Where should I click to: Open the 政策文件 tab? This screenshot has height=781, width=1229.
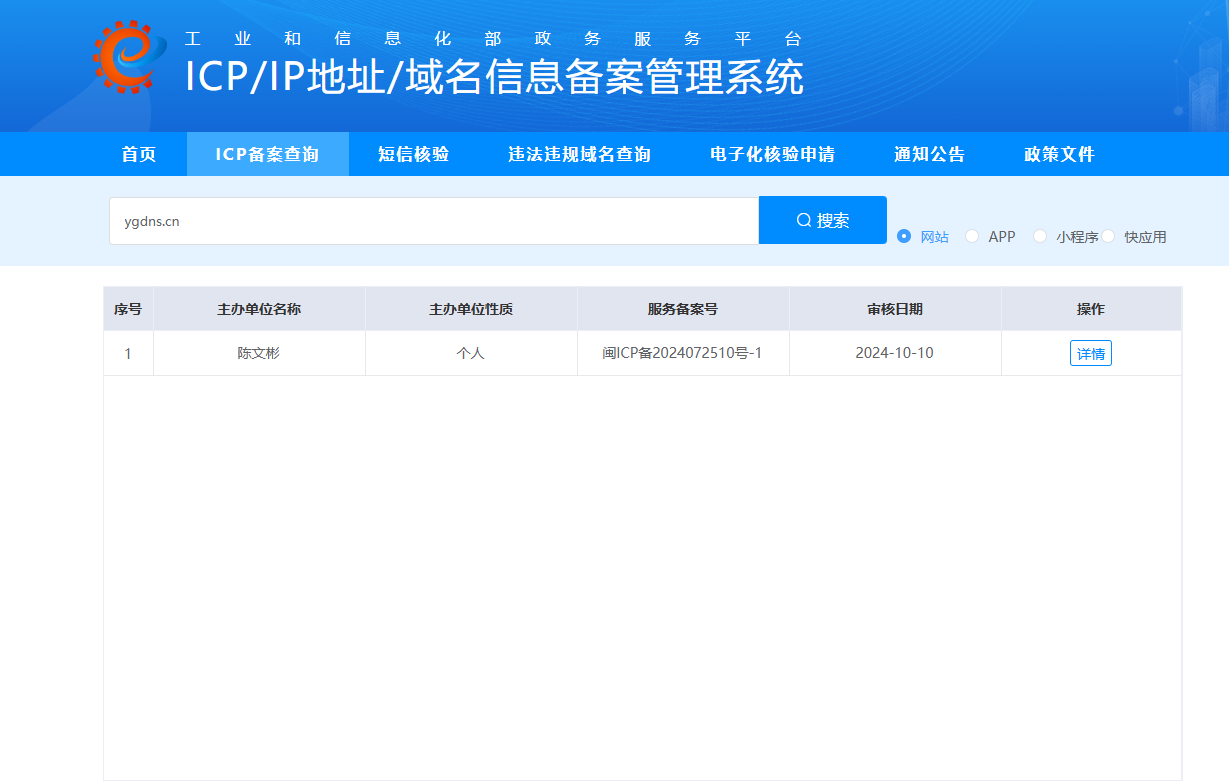1059,154
